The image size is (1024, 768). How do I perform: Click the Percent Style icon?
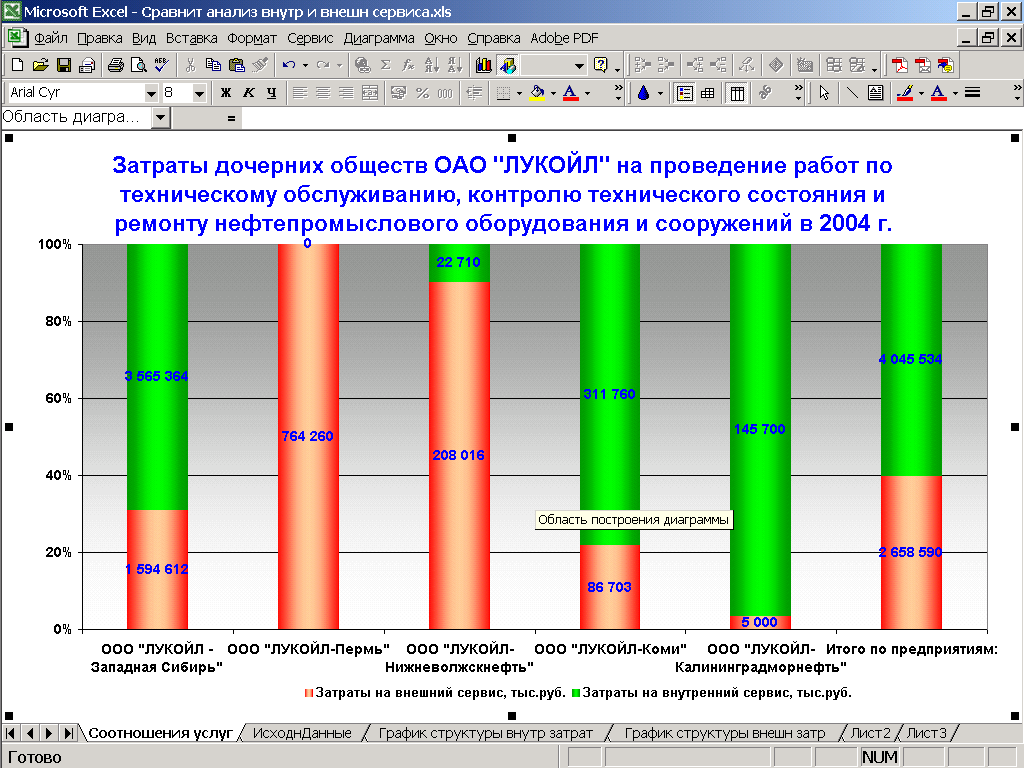(x=423, y=93)
